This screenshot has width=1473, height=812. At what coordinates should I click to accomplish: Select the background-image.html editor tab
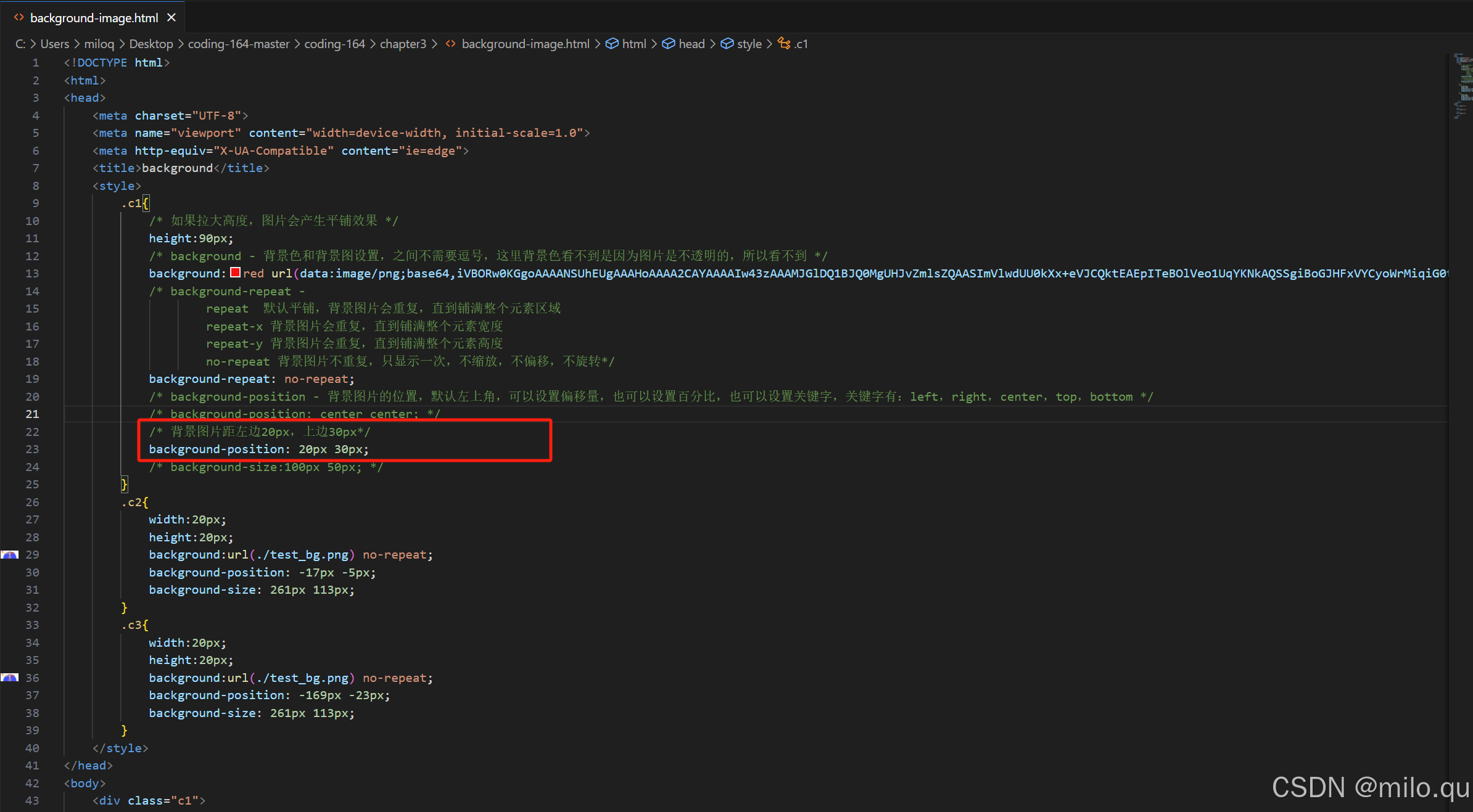pyautogui.click(x=94, y=17)
